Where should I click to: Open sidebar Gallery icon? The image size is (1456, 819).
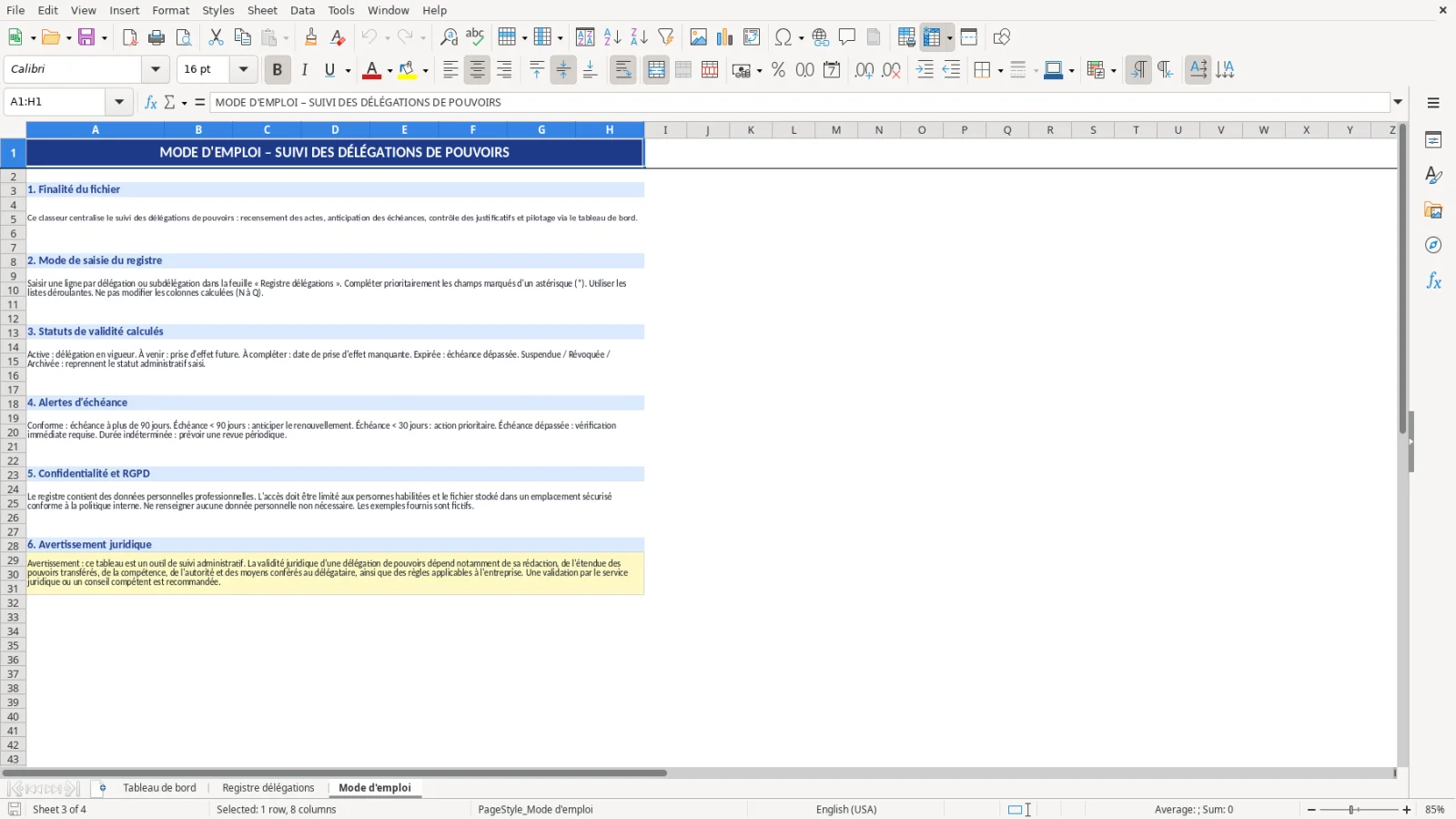click(x=1433, y=210)
